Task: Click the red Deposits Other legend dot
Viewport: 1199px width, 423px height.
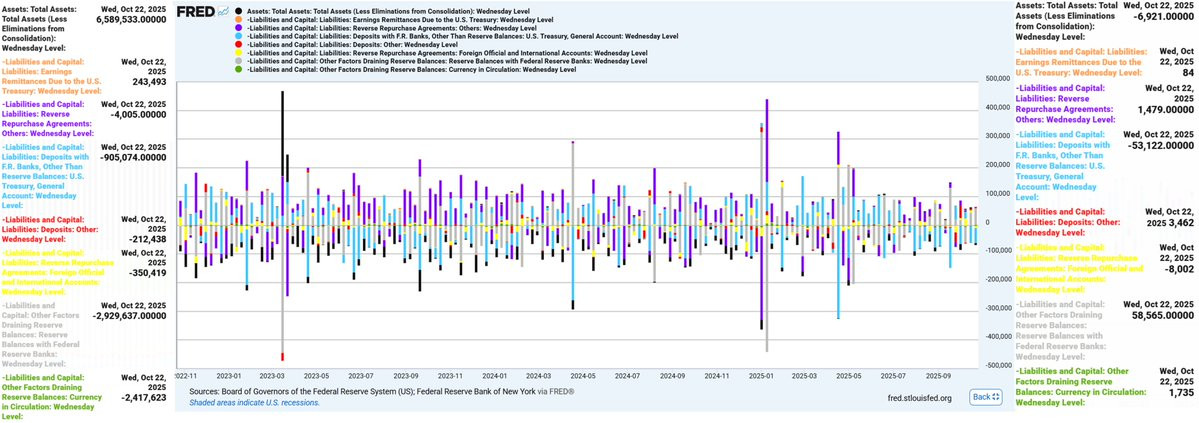Action: pos(239,44)
